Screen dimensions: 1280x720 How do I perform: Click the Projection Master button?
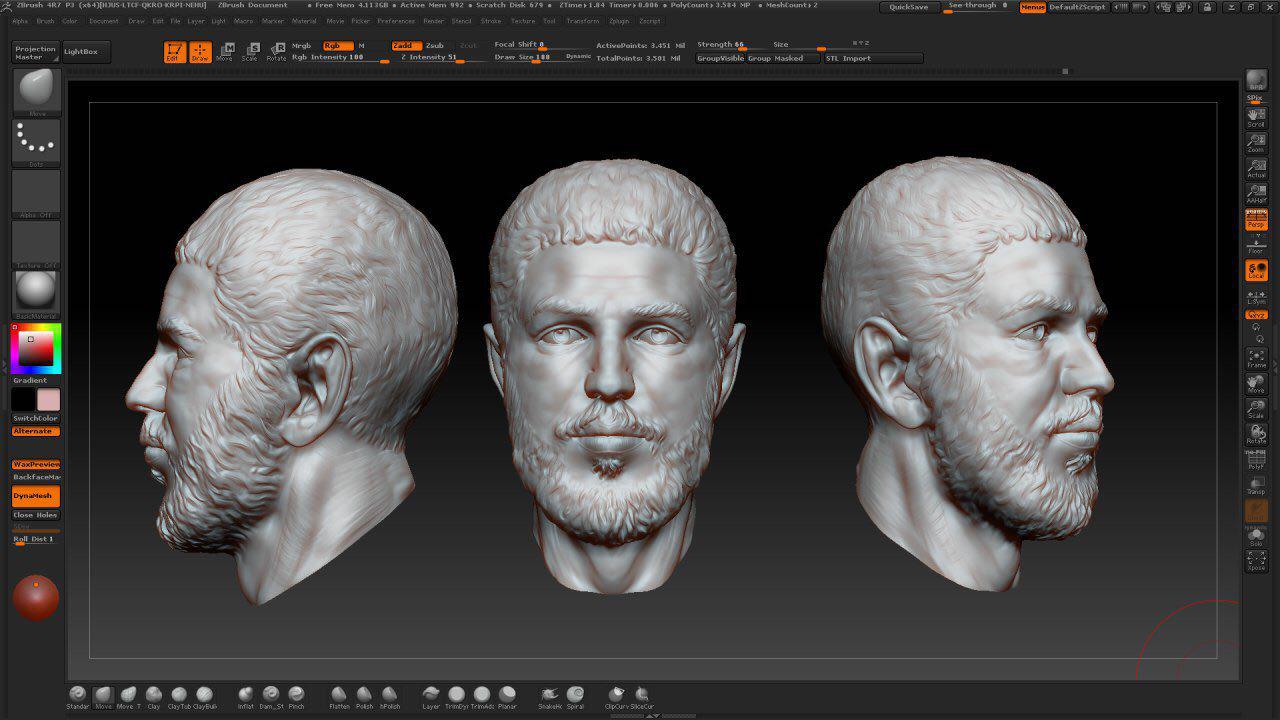(35, 52)
